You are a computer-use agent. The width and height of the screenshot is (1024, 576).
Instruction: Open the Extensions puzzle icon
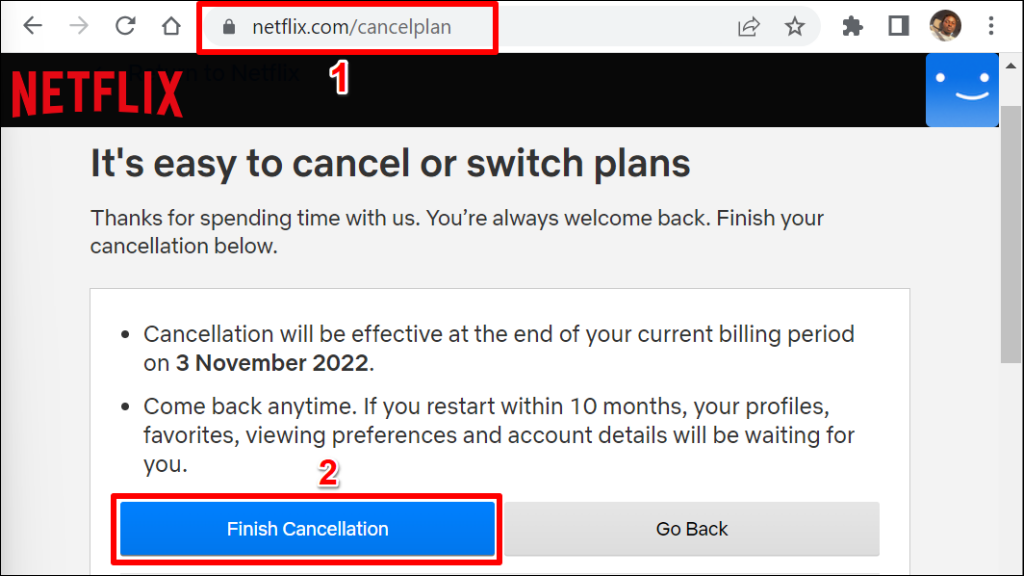[x=852, y=27]
